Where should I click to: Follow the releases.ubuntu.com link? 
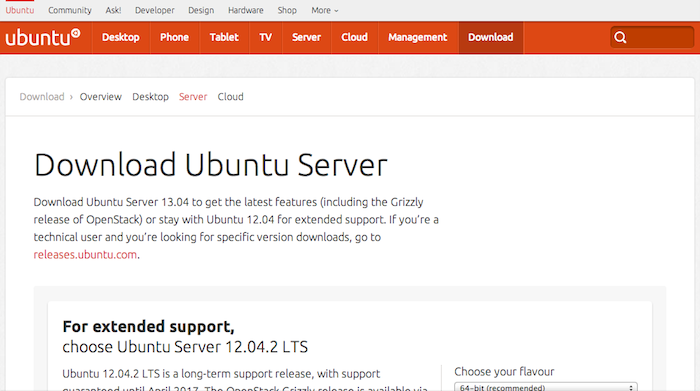click(85, 254)
